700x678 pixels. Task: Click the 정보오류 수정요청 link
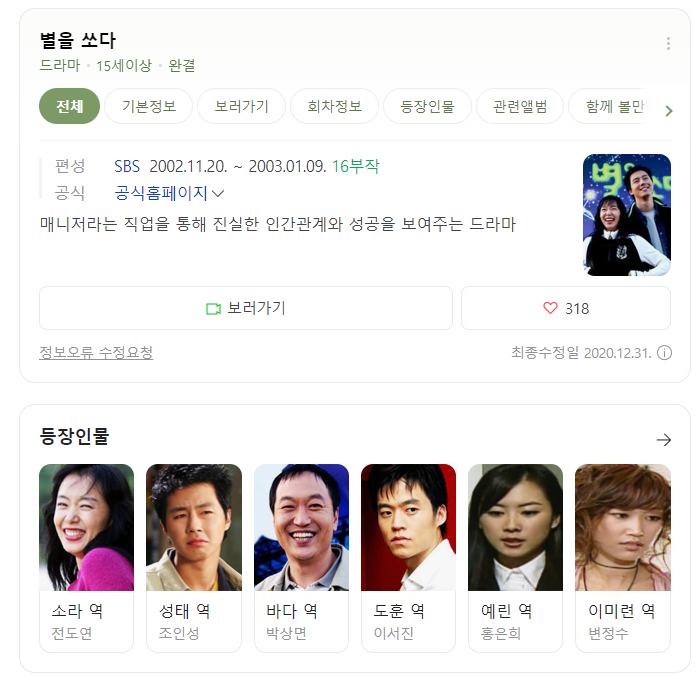(x=96, y=353)
